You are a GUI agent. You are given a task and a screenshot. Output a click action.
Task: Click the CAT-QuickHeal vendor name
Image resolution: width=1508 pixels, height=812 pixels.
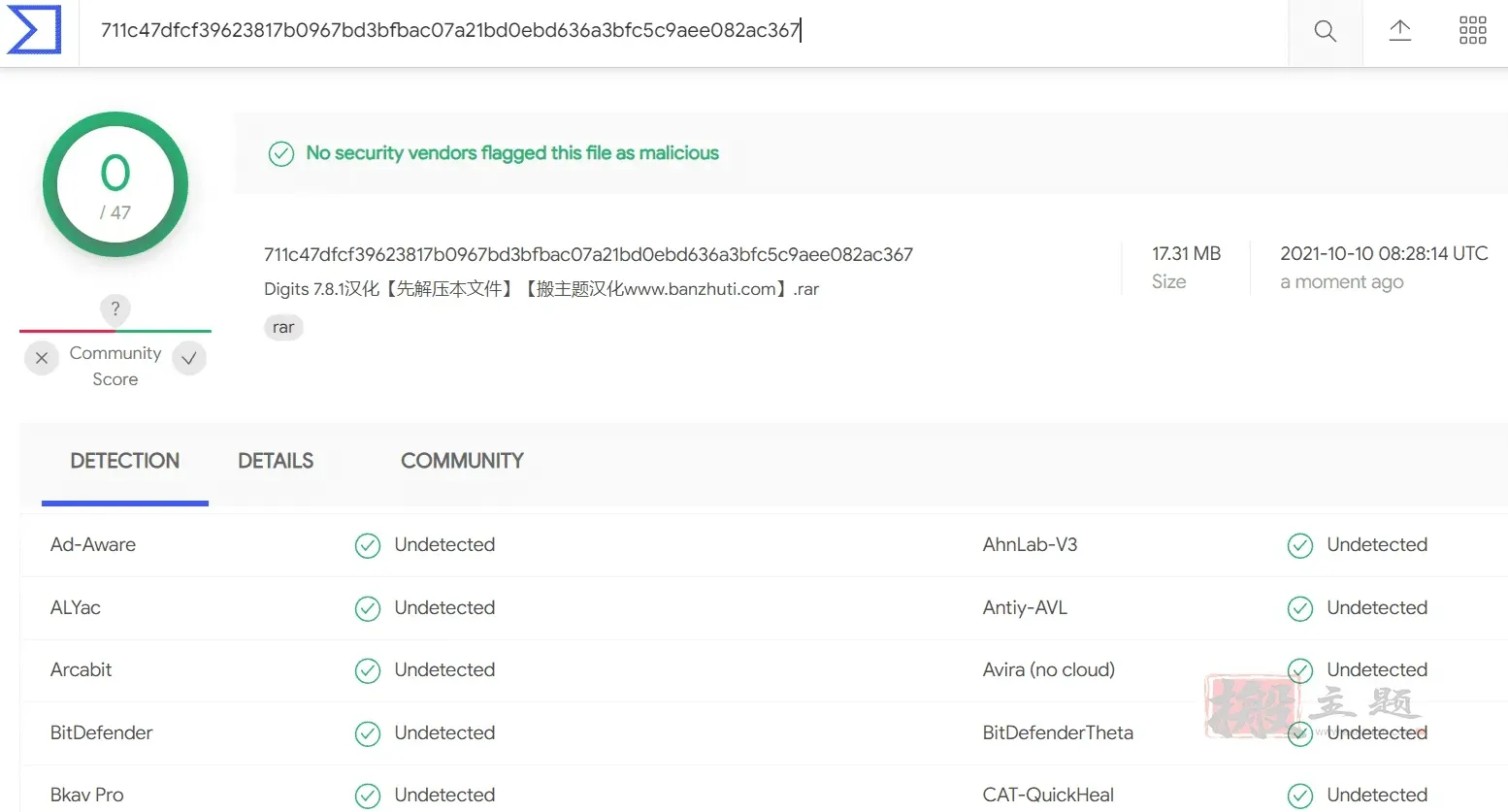click(1048, 795)
